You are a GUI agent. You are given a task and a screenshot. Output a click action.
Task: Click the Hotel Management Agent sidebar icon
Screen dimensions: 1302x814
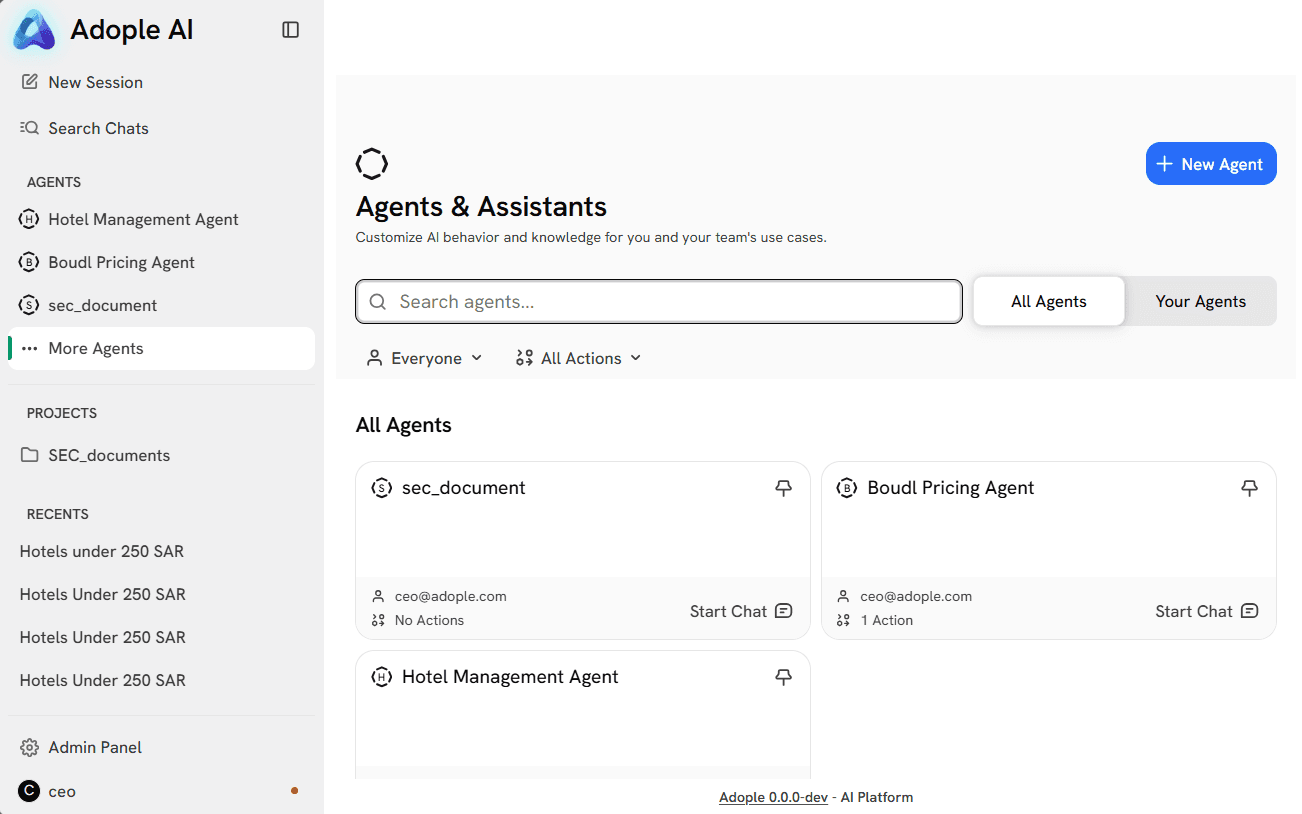point(29,219)
